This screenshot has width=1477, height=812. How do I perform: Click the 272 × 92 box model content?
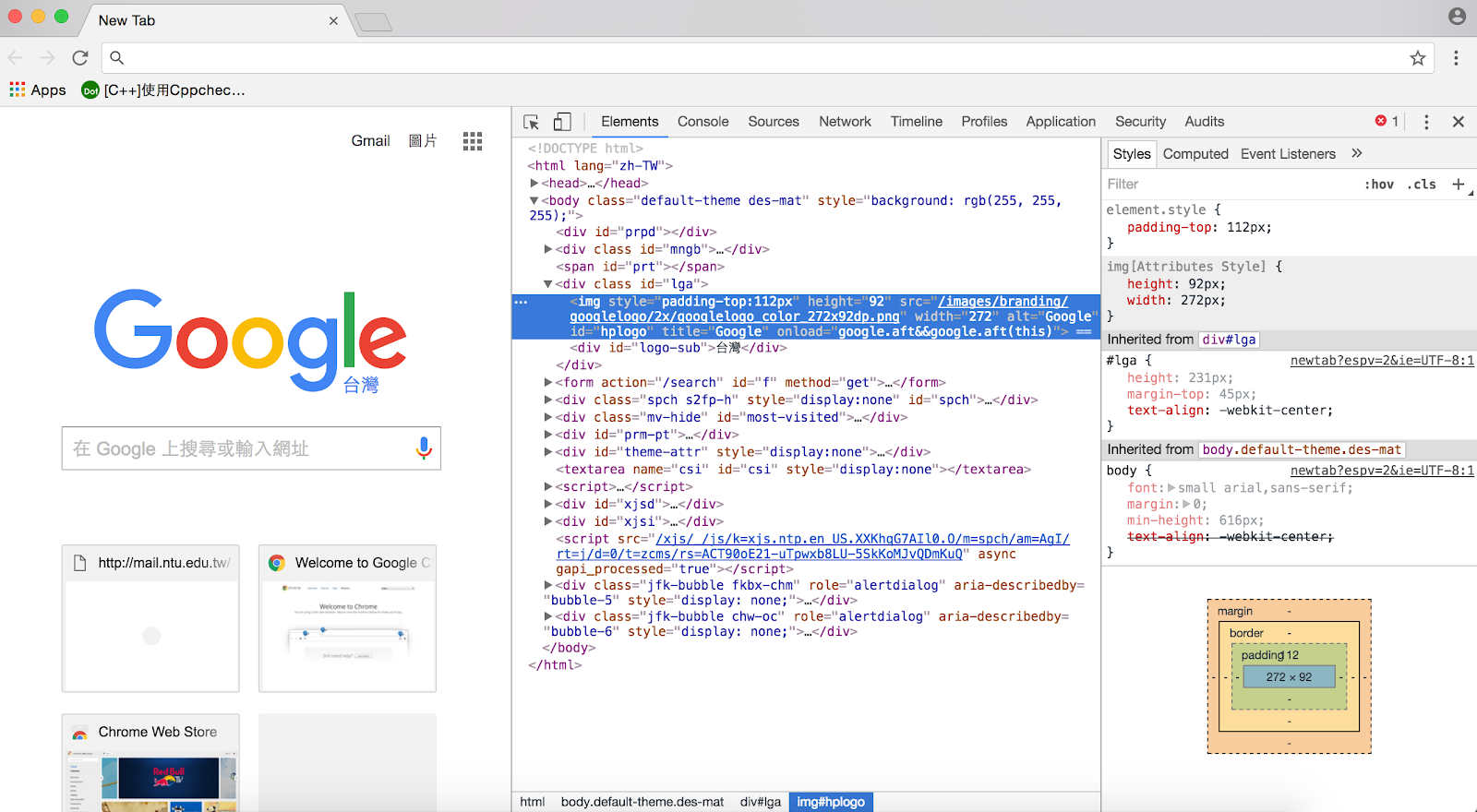[1289, 677]
